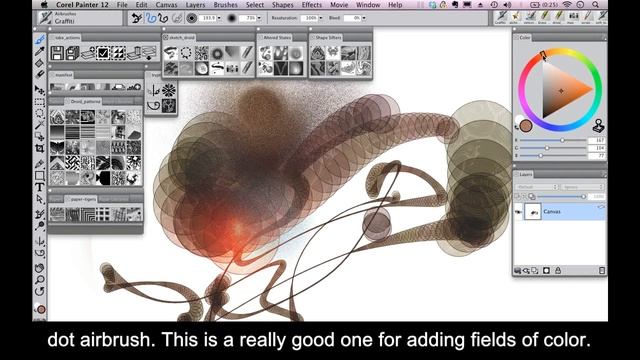
Task: Click the second floppy disk save icon
Action: click(x=72, y=53)
